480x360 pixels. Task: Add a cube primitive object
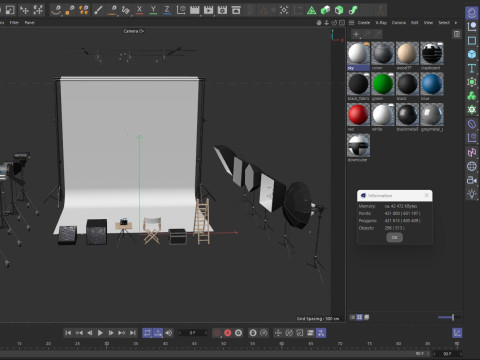[472, 54]
